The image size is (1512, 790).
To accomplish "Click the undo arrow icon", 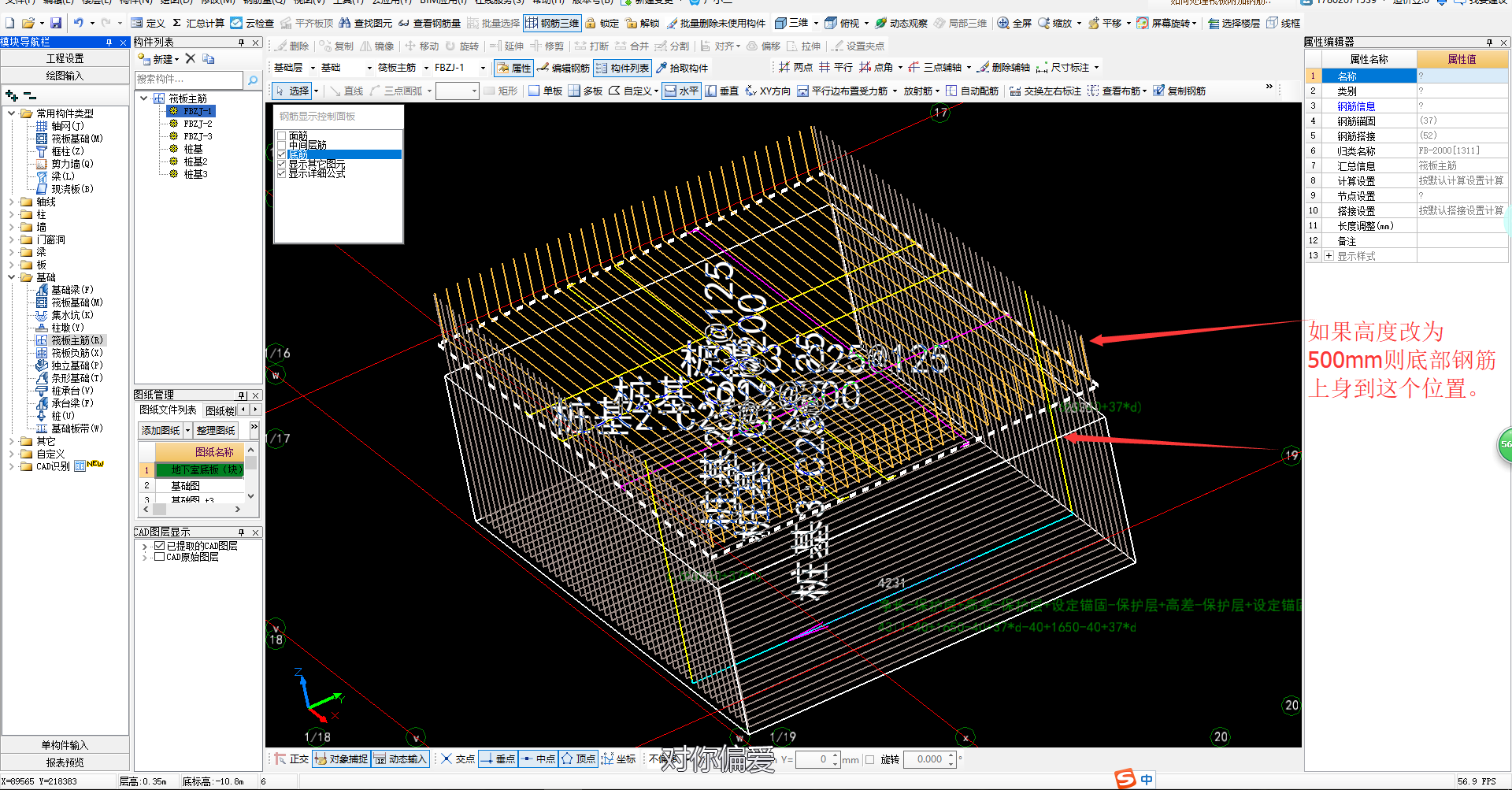I will click(x=78, y=23).
